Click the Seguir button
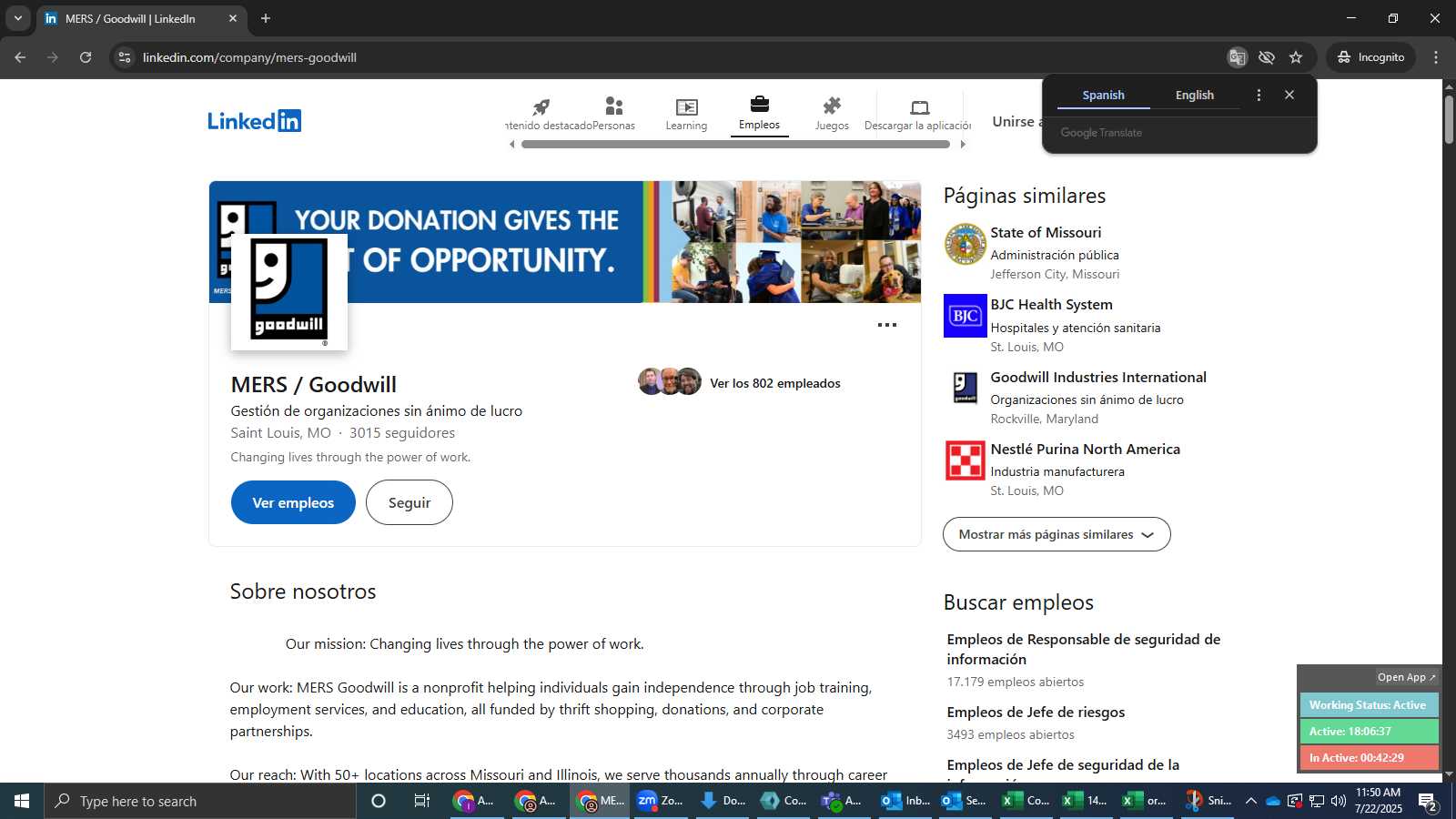Viewport: 1456px width, 819px height. [x=409, y=502]
